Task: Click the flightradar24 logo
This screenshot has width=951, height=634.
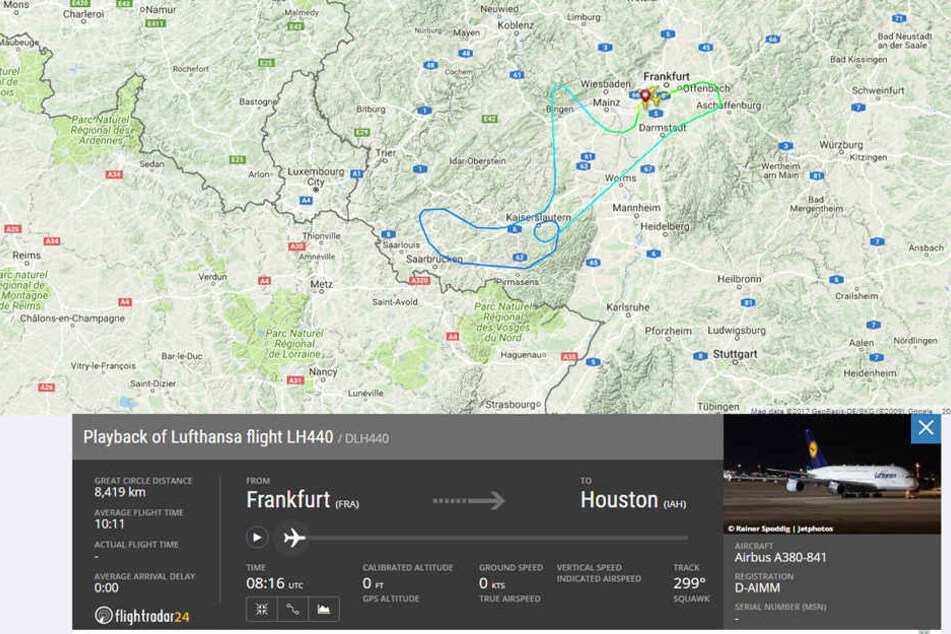Action: click(x=142, y=616)
